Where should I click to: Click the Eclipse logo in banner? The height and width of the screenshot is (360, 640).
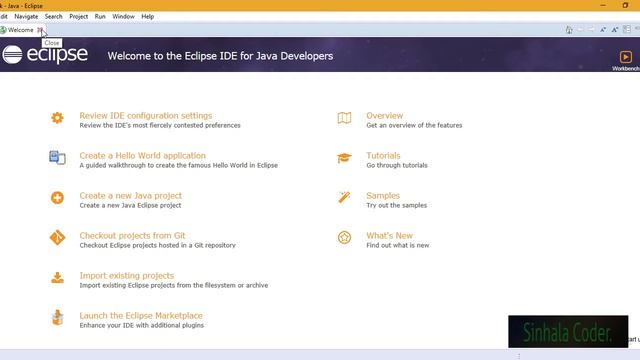pos(45,55)
